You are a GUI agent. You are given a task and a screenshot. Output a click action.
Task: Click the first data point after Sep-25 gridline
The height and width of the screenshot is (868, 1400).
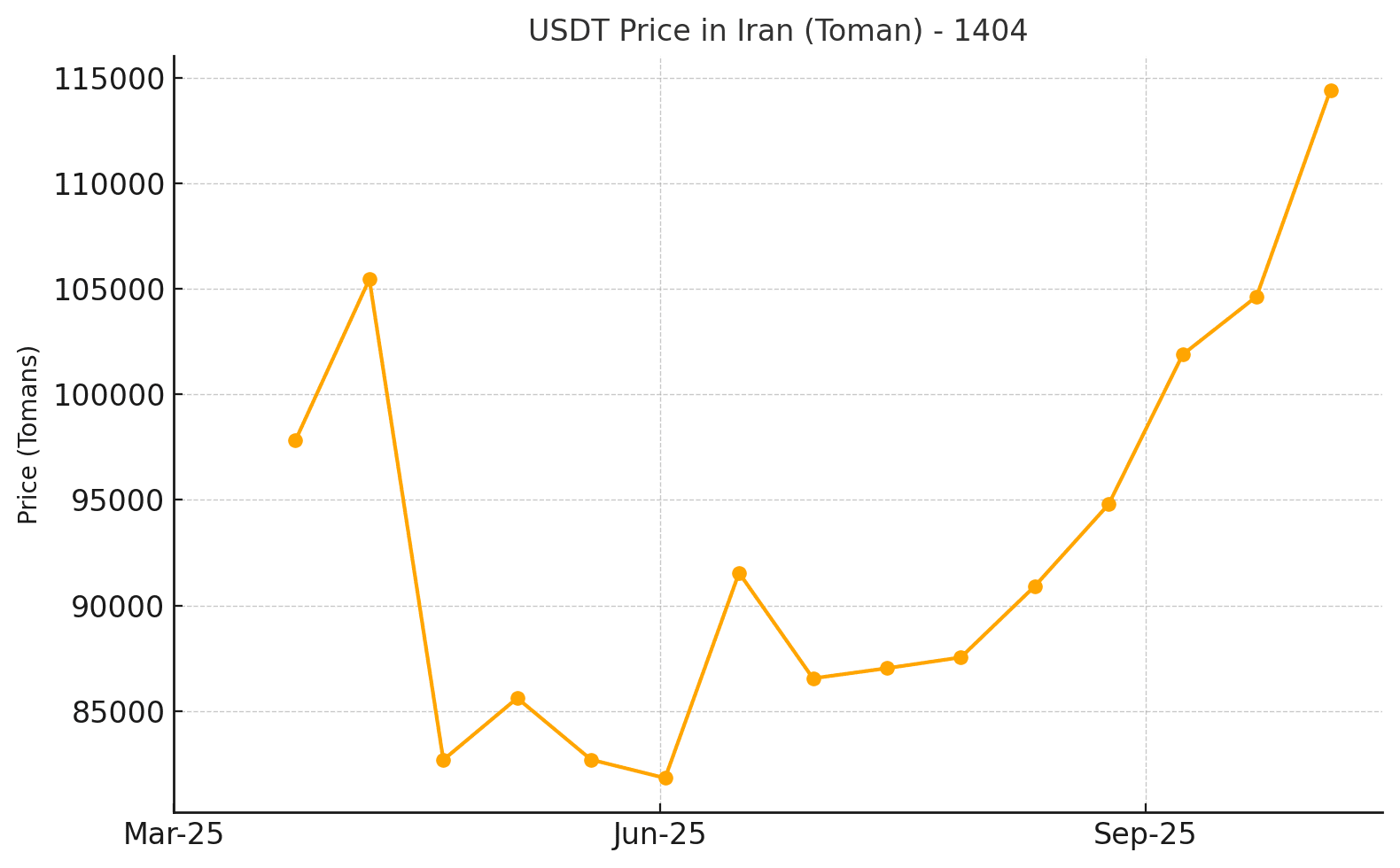pyautogui.click(x=1183, y=354)
